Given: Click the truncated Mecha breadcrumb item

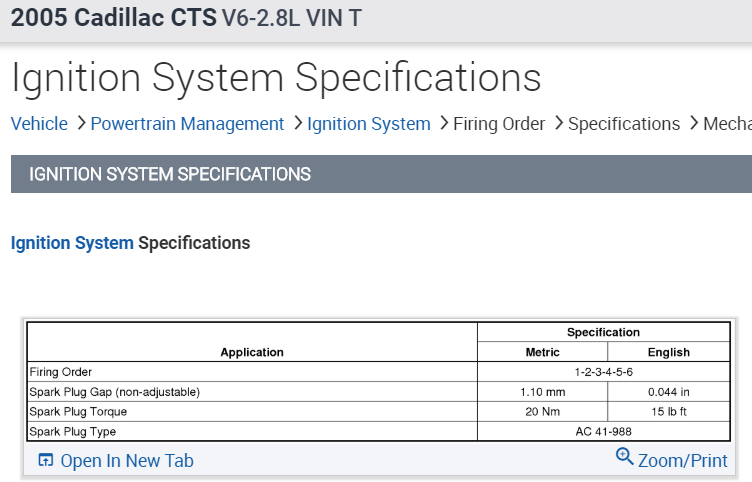Looking at the screenshot, I should pos(727,124).
